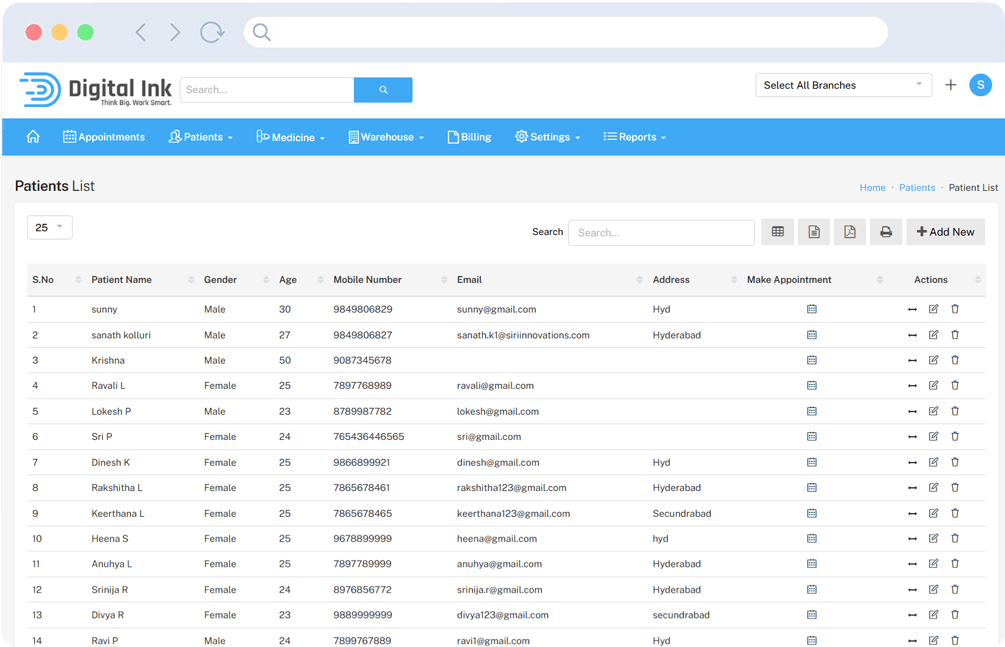Image resolution: width=1005 pixels, height=647 pixels.
Task: Edit the record for sanath kolluri
Action: (x=933, y=335)
